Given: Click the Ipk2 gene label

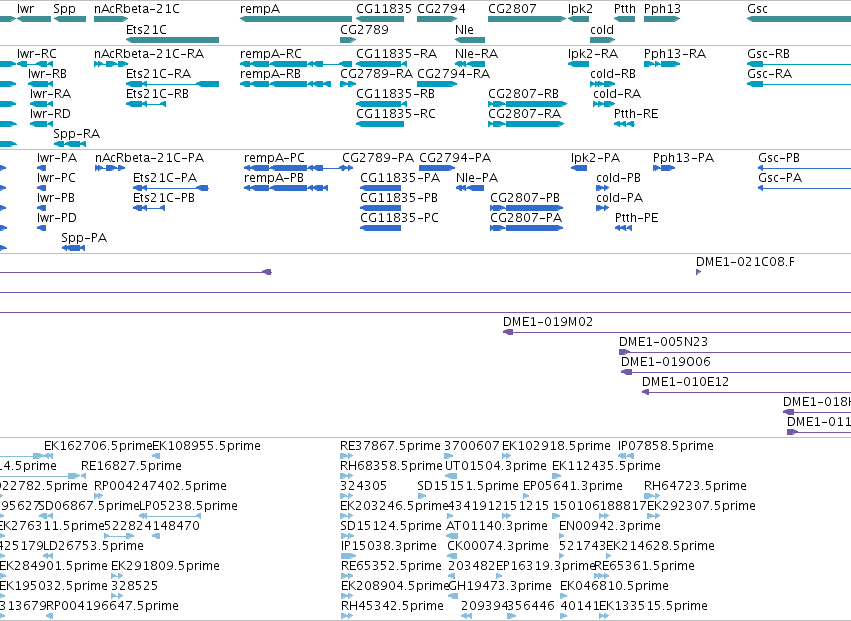Looking at the screenshot, I should point(580,9).
